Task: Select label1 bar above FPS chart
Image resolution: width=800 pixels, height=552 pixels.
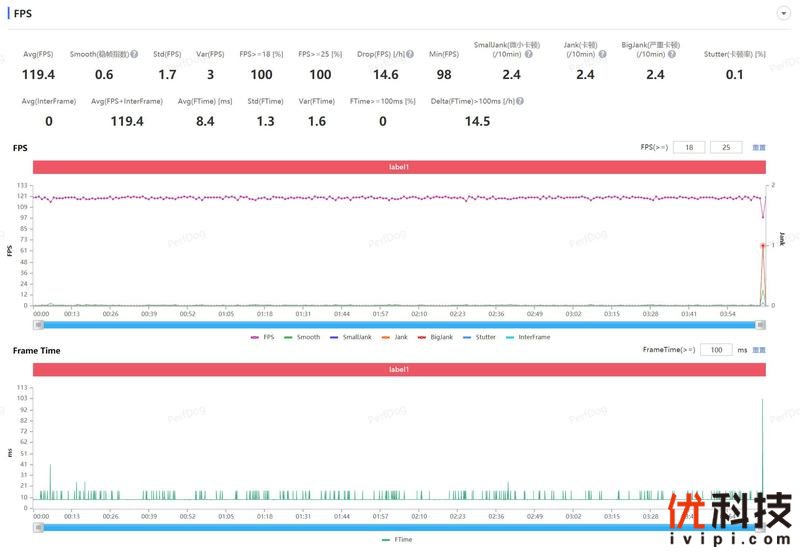Action: tap(399, 167)
